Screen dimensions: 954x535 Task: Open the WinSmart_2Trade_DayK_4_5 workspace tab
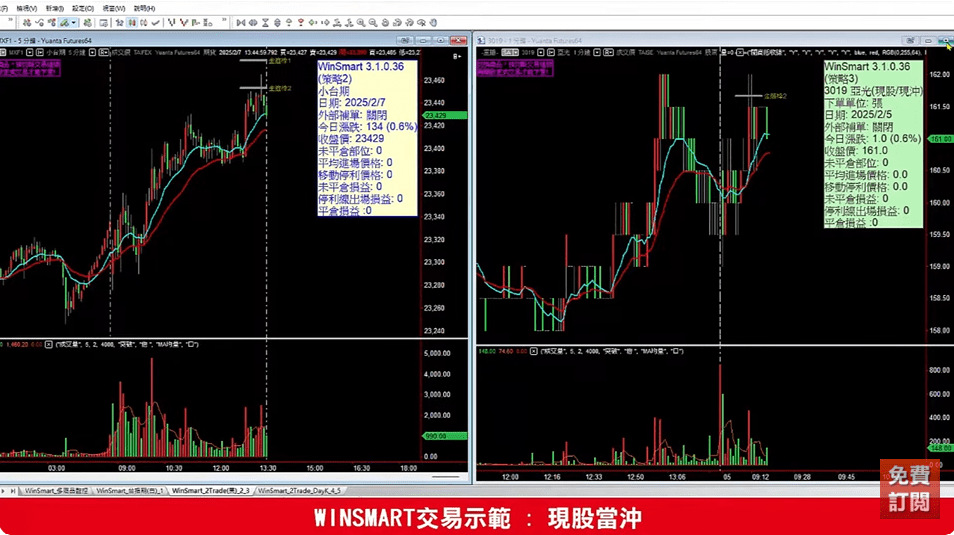coord(299,491)
